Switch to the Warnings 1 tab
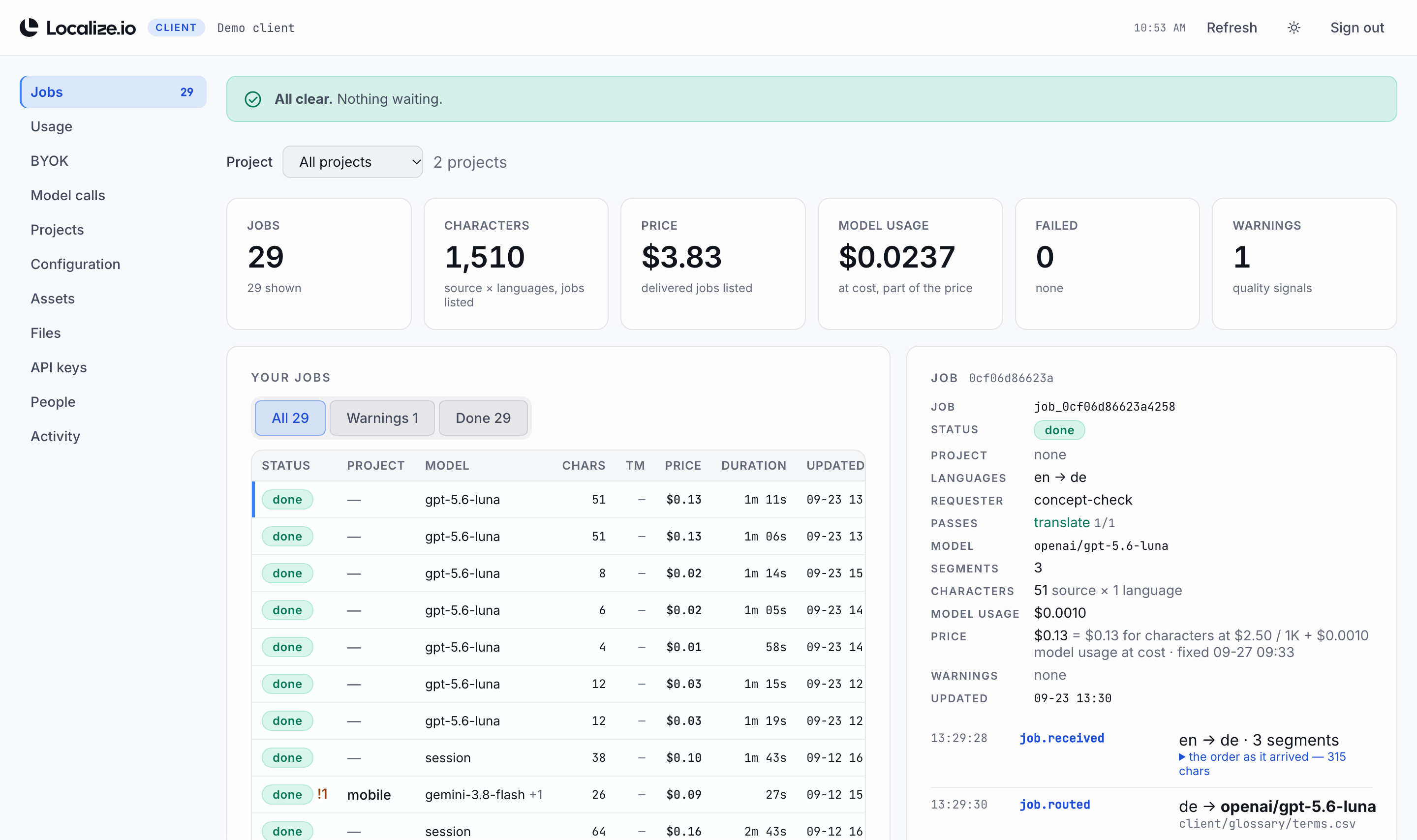This screenshot has width=1417, height=840. 382,418
